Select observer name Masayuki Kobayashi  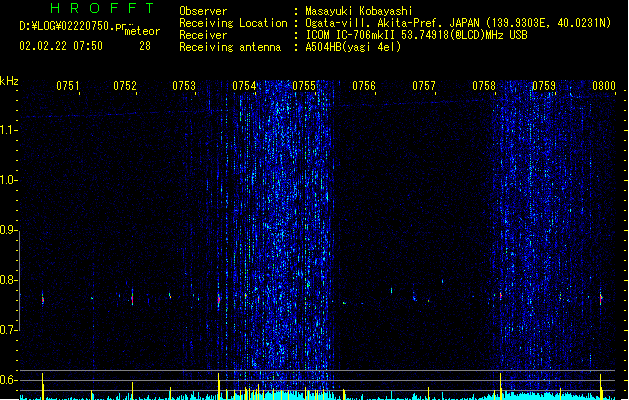359,11
